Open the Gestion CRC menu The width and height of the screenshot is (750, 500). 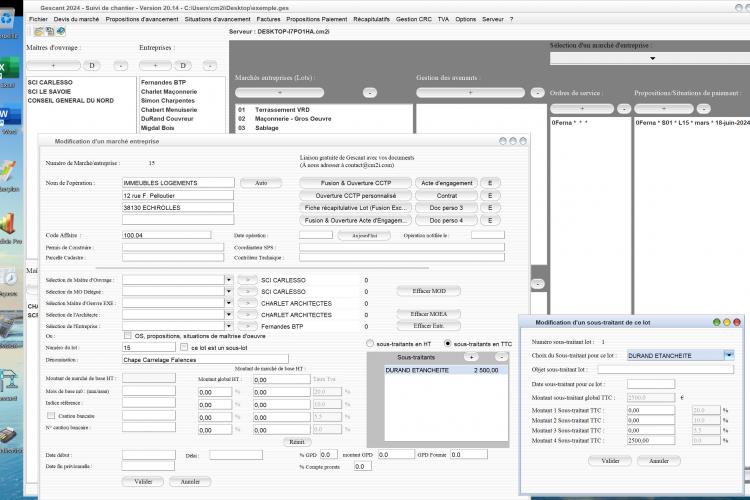[x=414, y=19]
